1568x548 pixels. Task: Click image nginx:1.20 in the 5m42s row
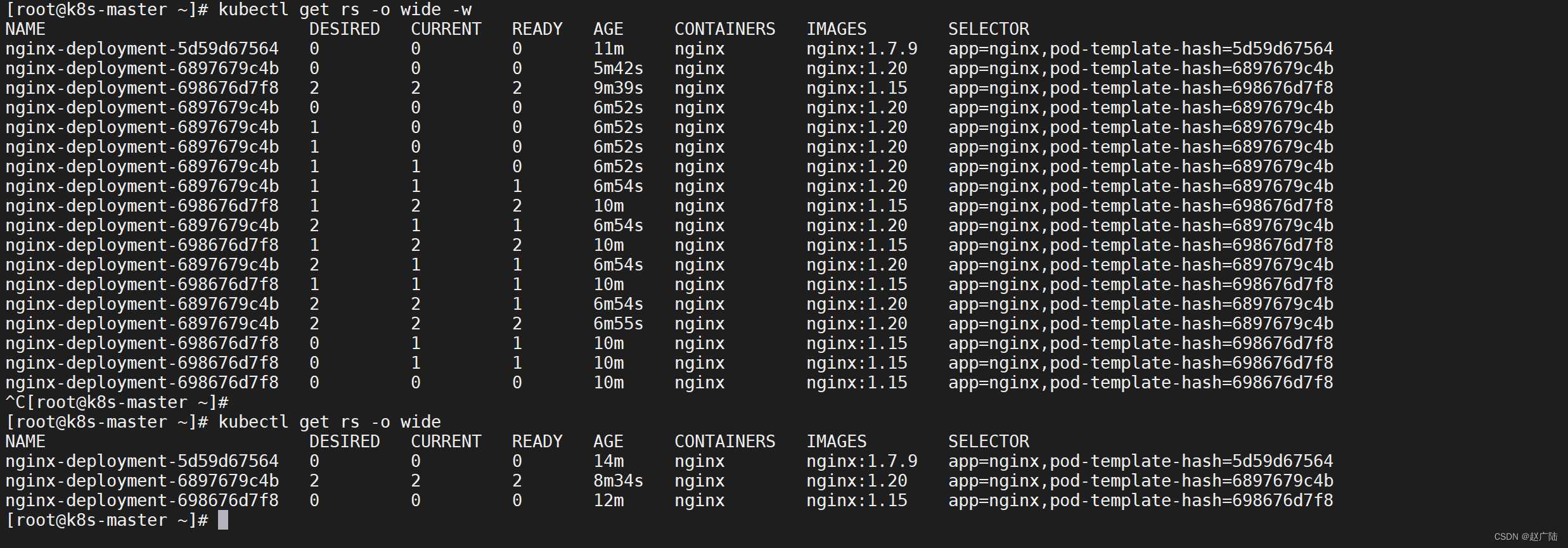coord(857,68)
